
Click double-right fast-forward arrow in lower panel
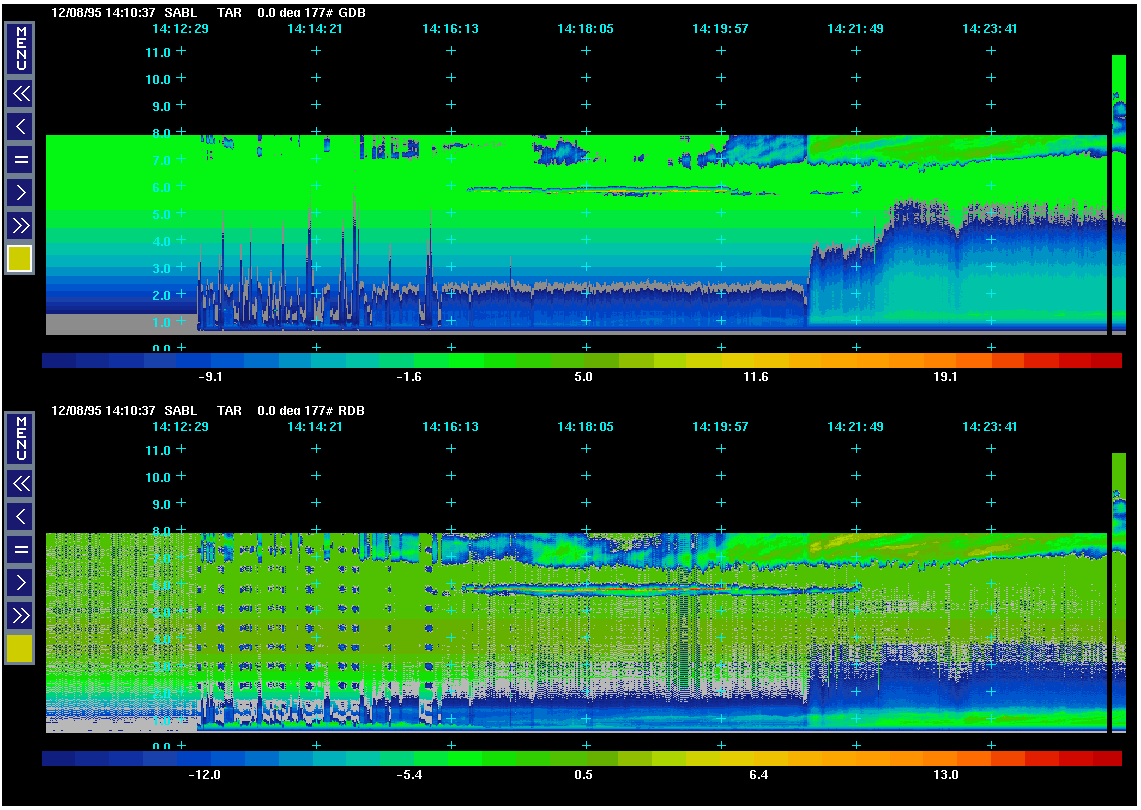click(x=20, y=614)
